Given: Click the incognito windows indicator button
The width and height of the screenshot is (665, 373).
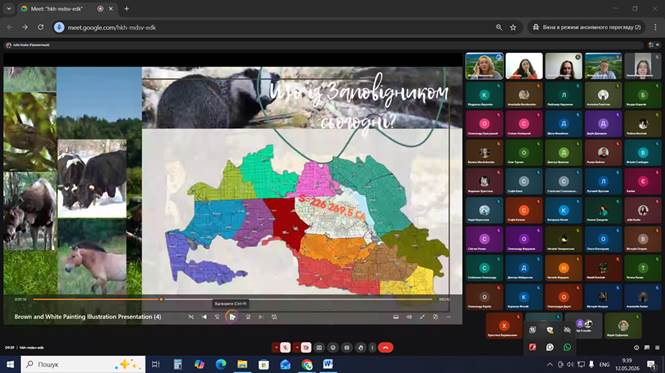Looking at the screenshot, I should pos(587,27).
